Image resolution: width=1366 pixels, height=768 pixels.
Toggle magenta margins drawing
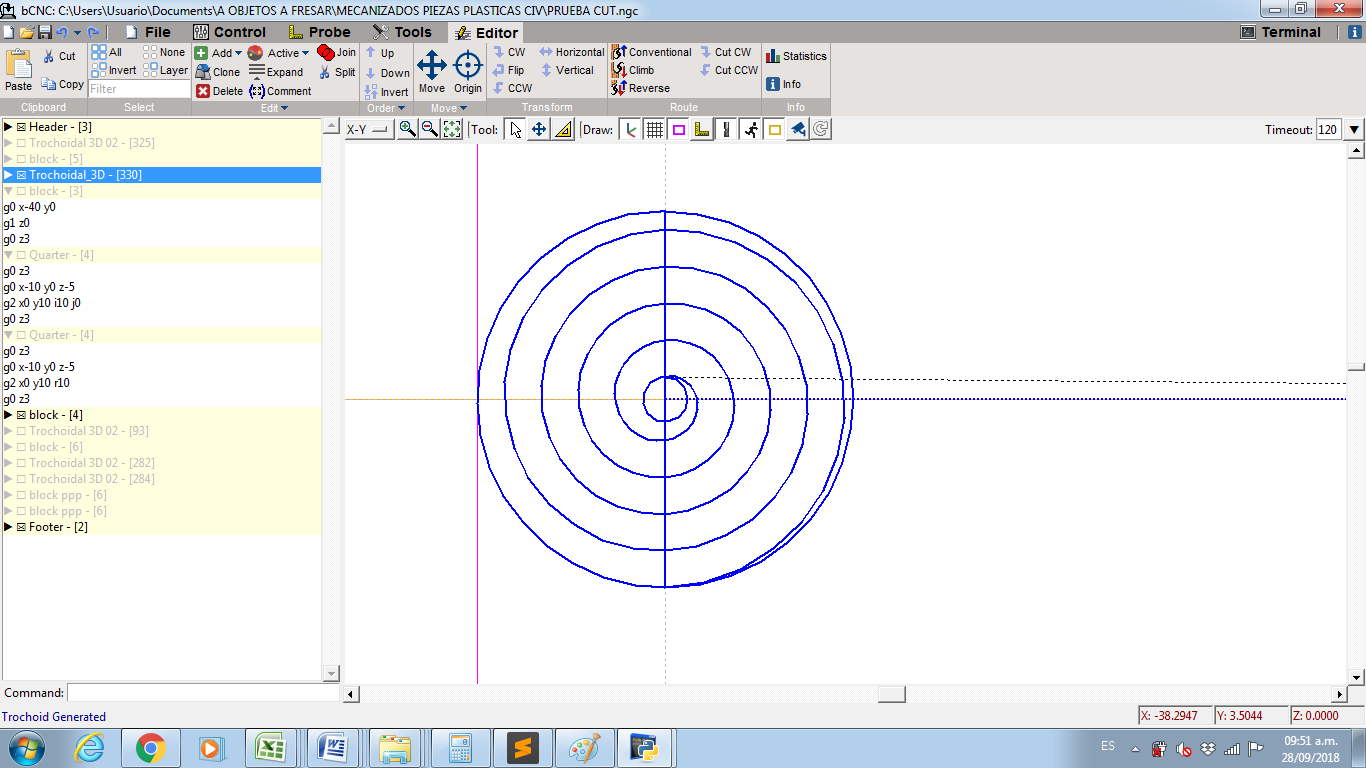[679, 129]
